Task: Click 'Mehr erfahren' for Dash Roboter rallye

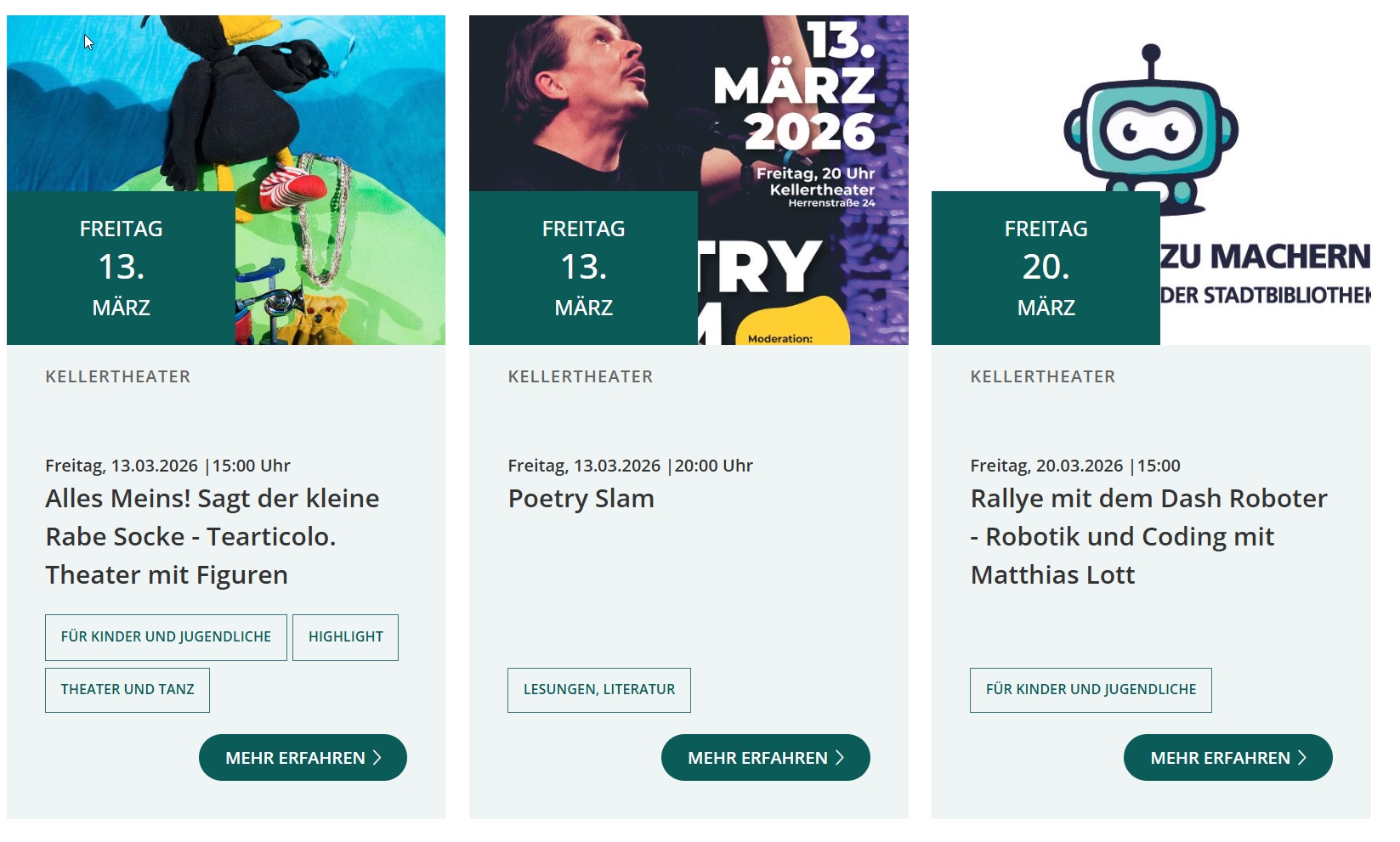Action: pyautogui.click(x=1227, y=758)
